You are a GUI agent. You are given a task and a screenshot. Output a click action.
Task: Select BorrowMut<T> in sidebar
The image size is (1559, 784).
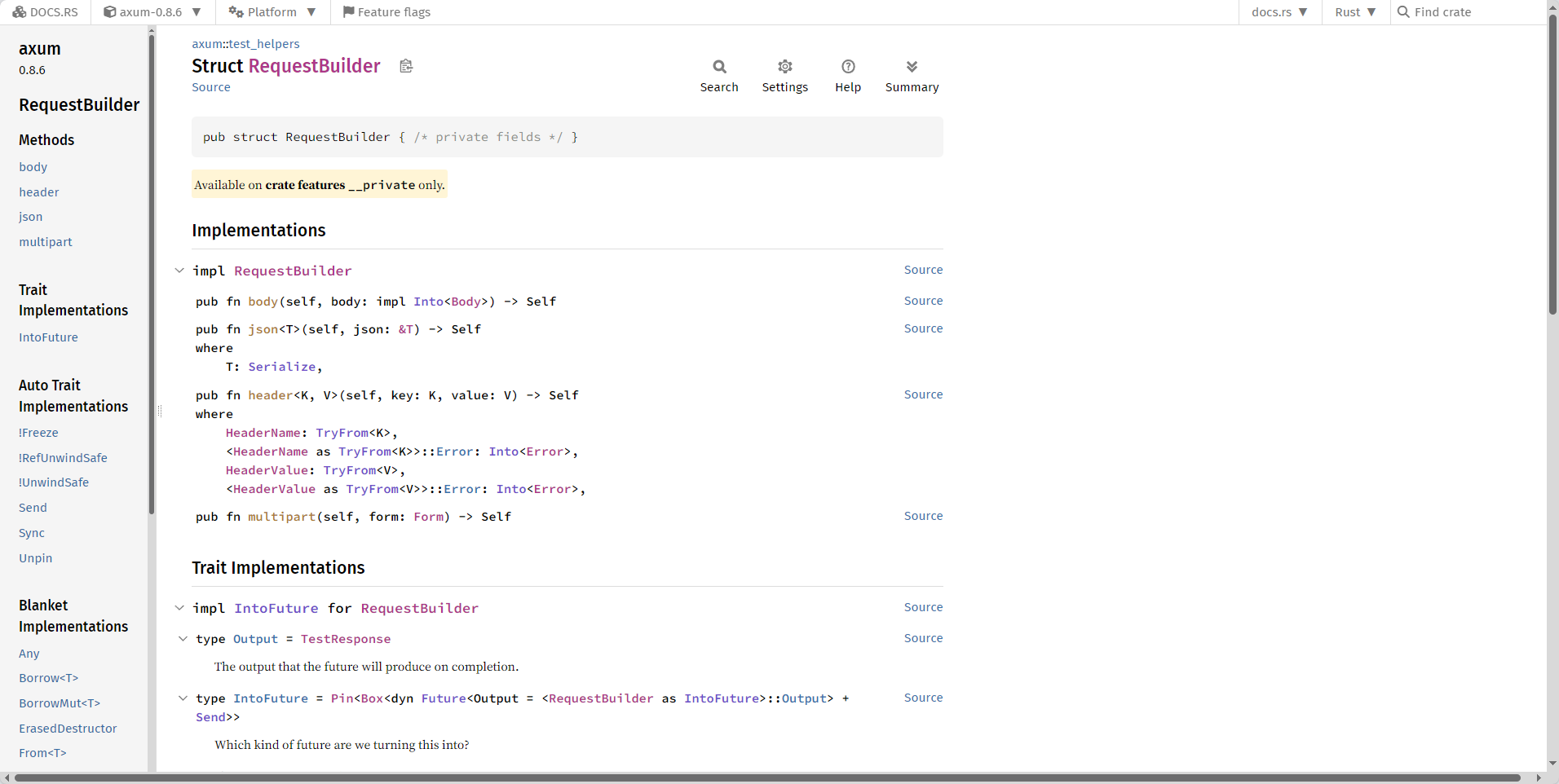(60, 703)
